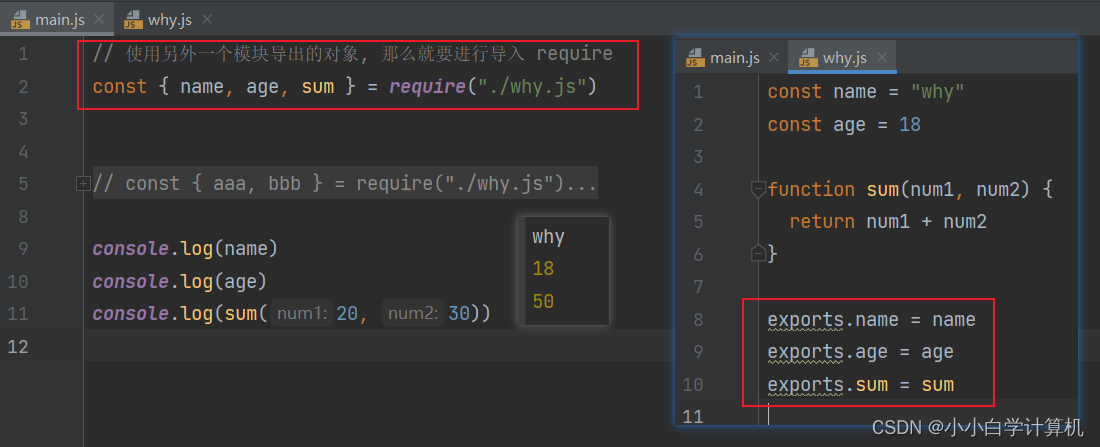This screenshot has height=447, width=1100.
Task: Click the number 18 in const age line
Action: [909, 125]
